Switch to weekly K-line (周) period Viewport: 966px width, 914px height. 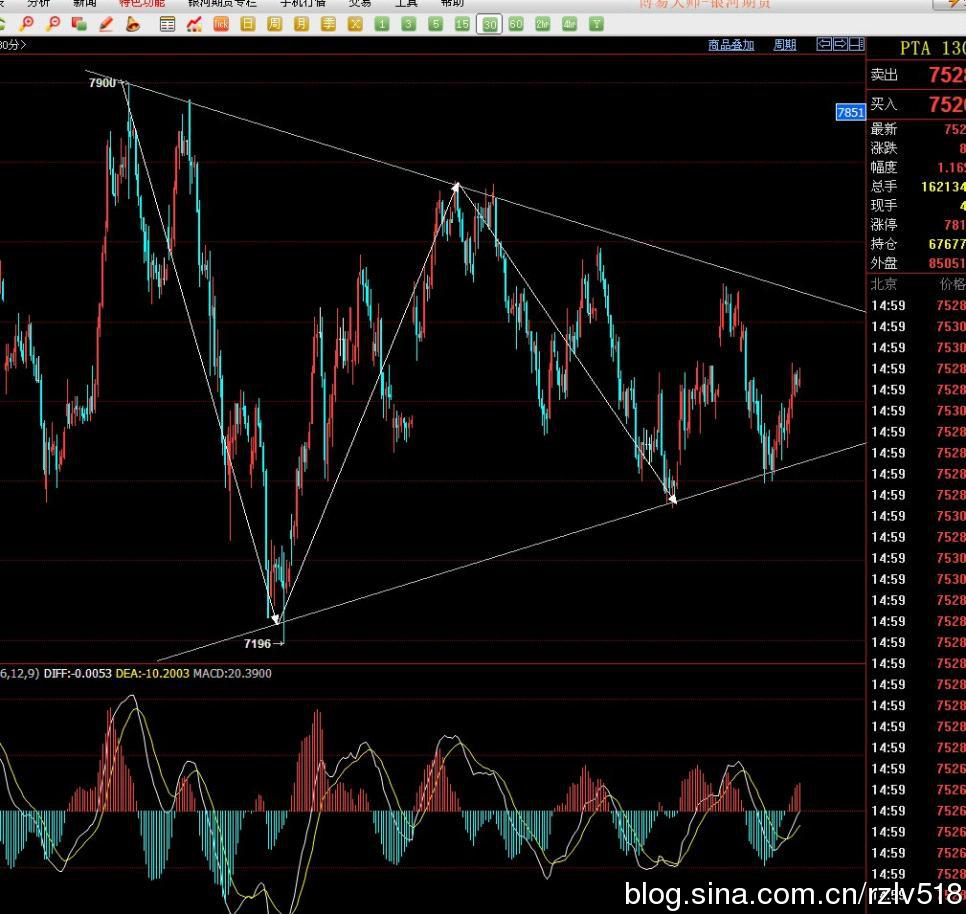274,24
